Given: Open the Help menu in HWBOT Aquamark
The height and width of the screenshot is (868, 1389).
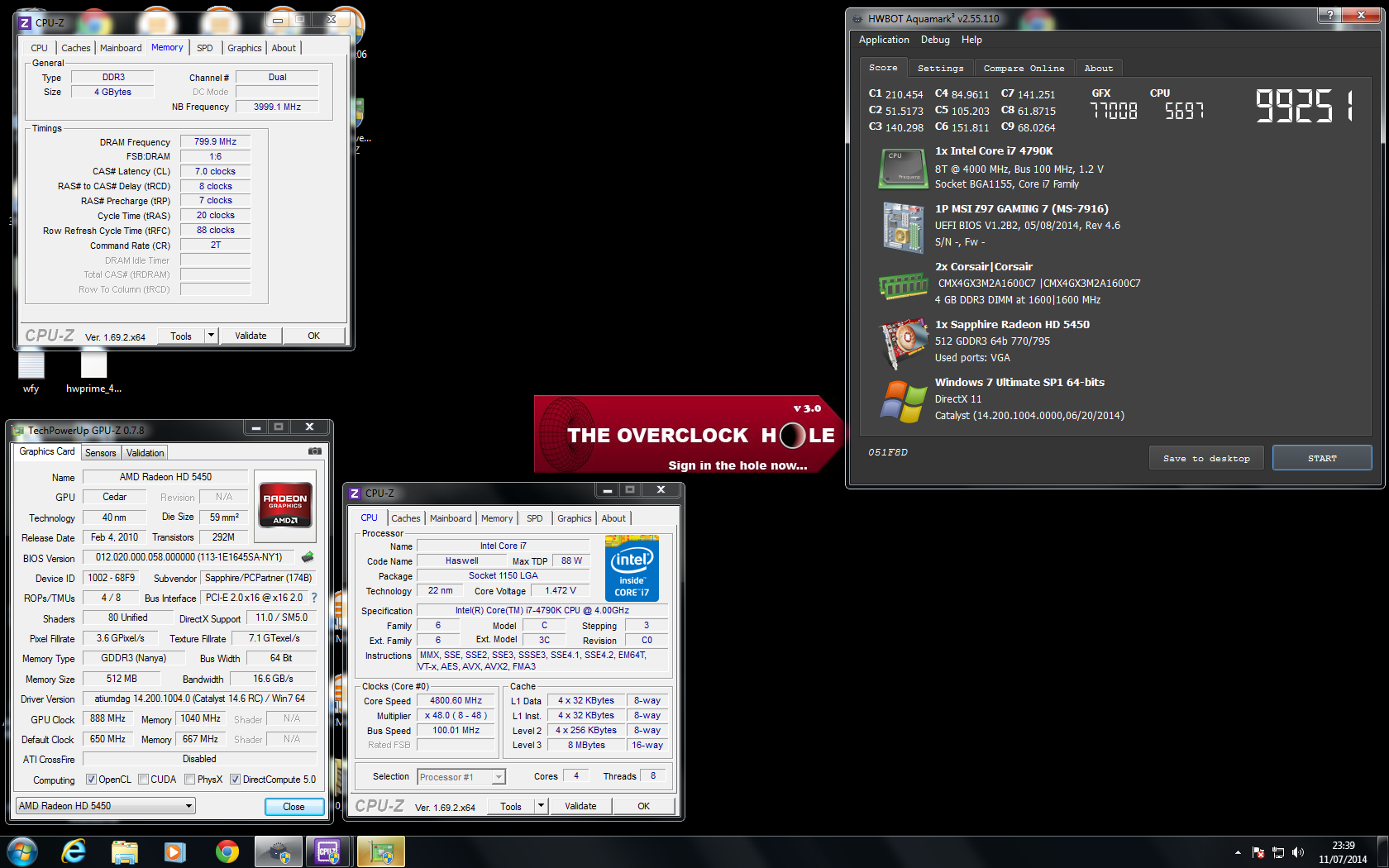Looking at the screenshot, I should click(971, 40).
